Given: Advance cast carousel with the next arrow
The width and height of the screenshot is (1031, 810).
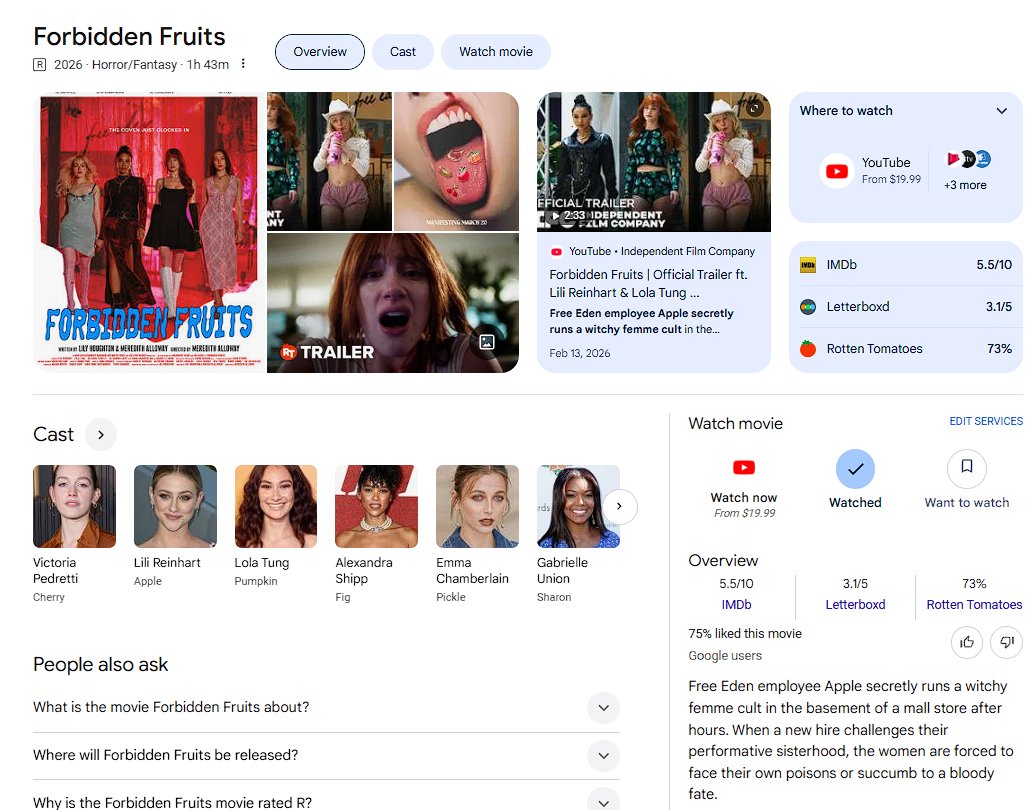Looking at the screenshot, I should 619,506.
